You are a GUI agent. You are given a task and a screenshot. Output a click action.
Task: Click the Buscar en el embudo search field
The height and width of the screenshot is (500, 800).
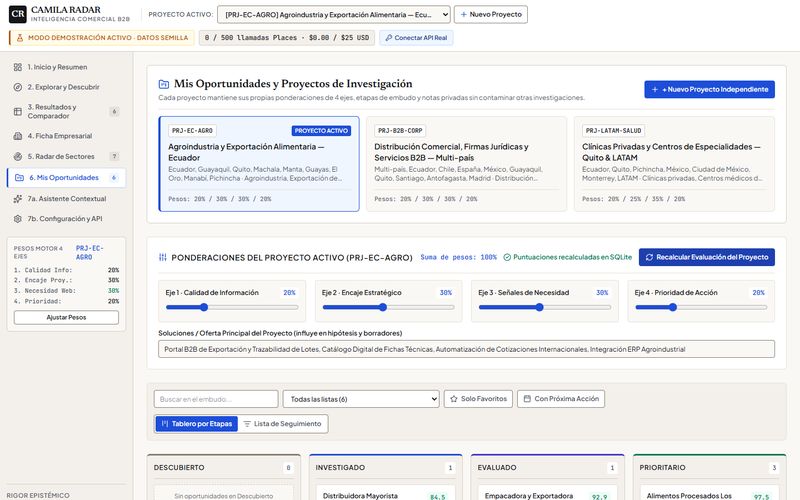216,399
